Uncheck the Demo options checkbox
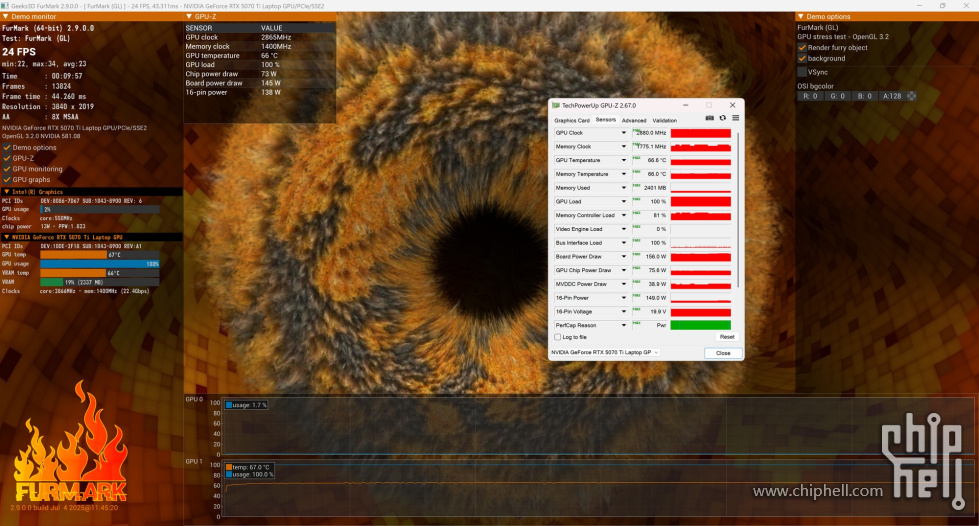This screenshot has width=979, height=526. (7, 147)
